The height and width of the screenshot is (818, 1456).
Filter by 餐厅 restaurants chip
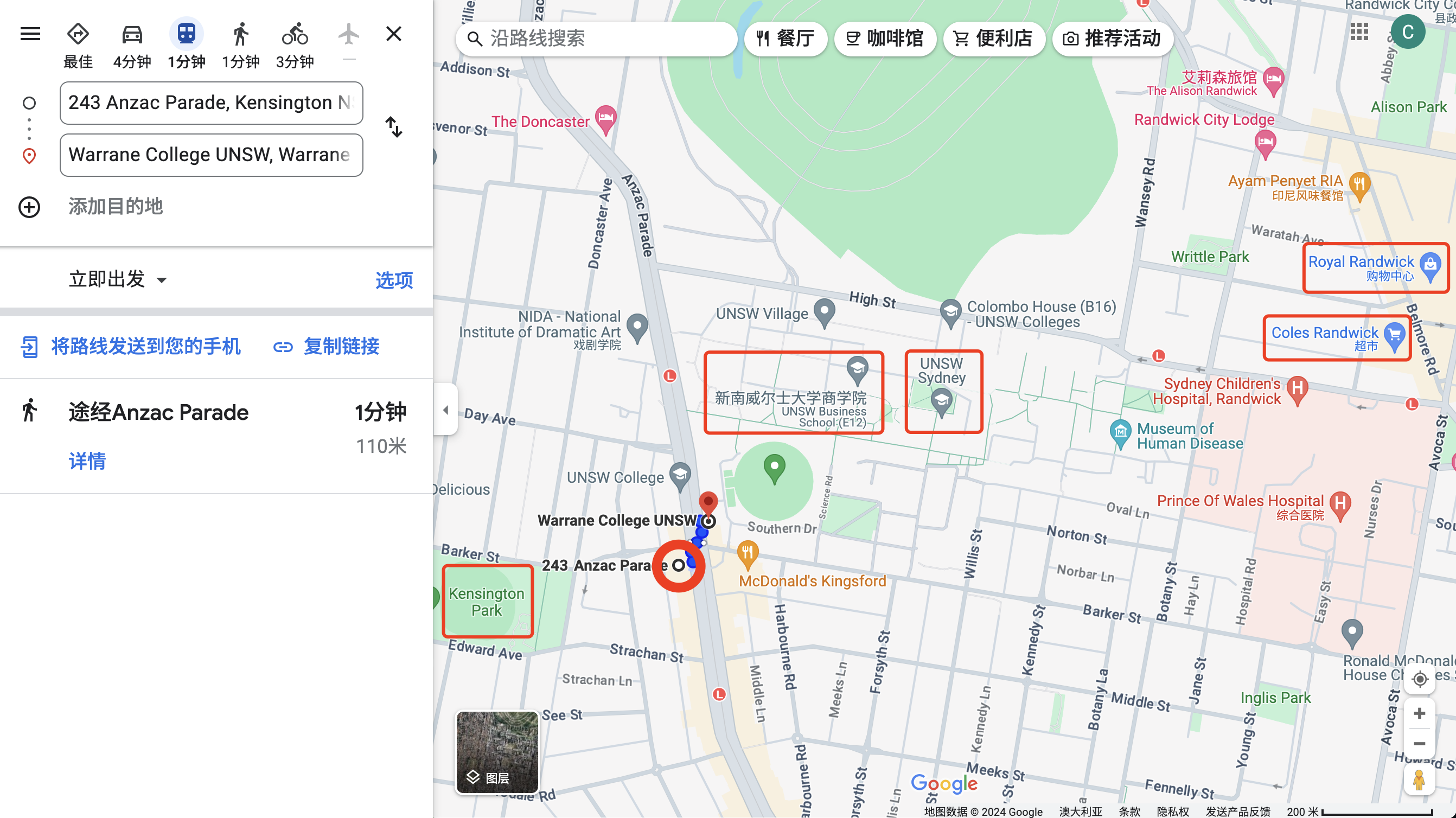click(786, 39)
